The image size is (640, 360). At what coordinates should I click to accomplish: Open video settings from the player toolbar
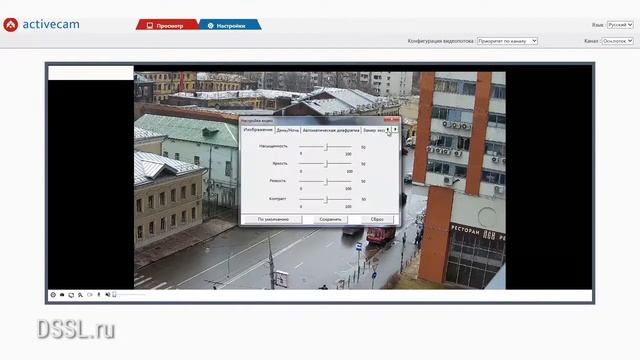coord(53,295)
